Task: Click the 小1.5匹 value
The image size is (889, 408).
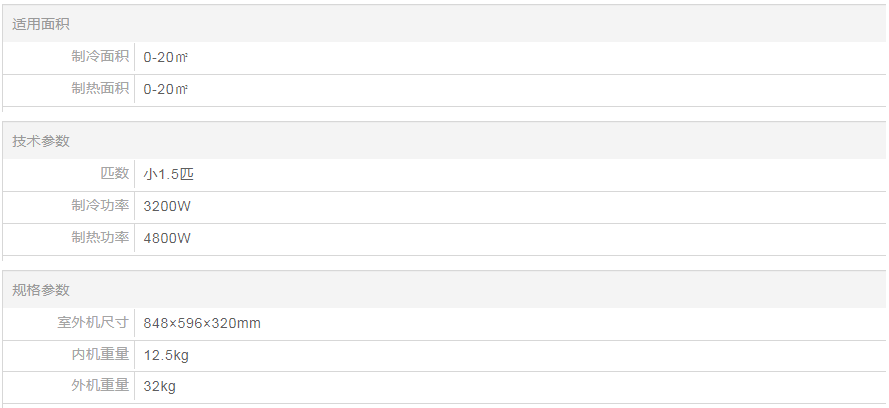Action: (x=168, y=175)
